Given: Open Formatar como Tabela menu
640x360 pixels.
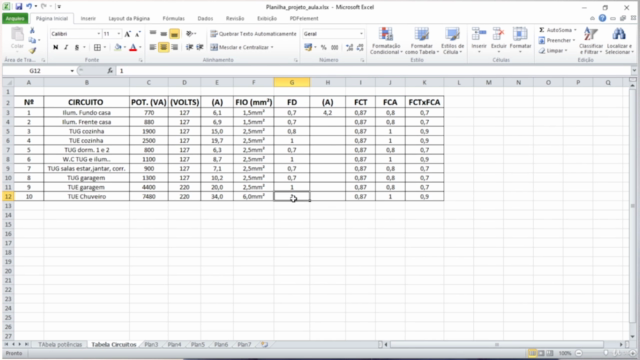Looking at the screenshot, I should pyautogui.click(x=422, y=41).
